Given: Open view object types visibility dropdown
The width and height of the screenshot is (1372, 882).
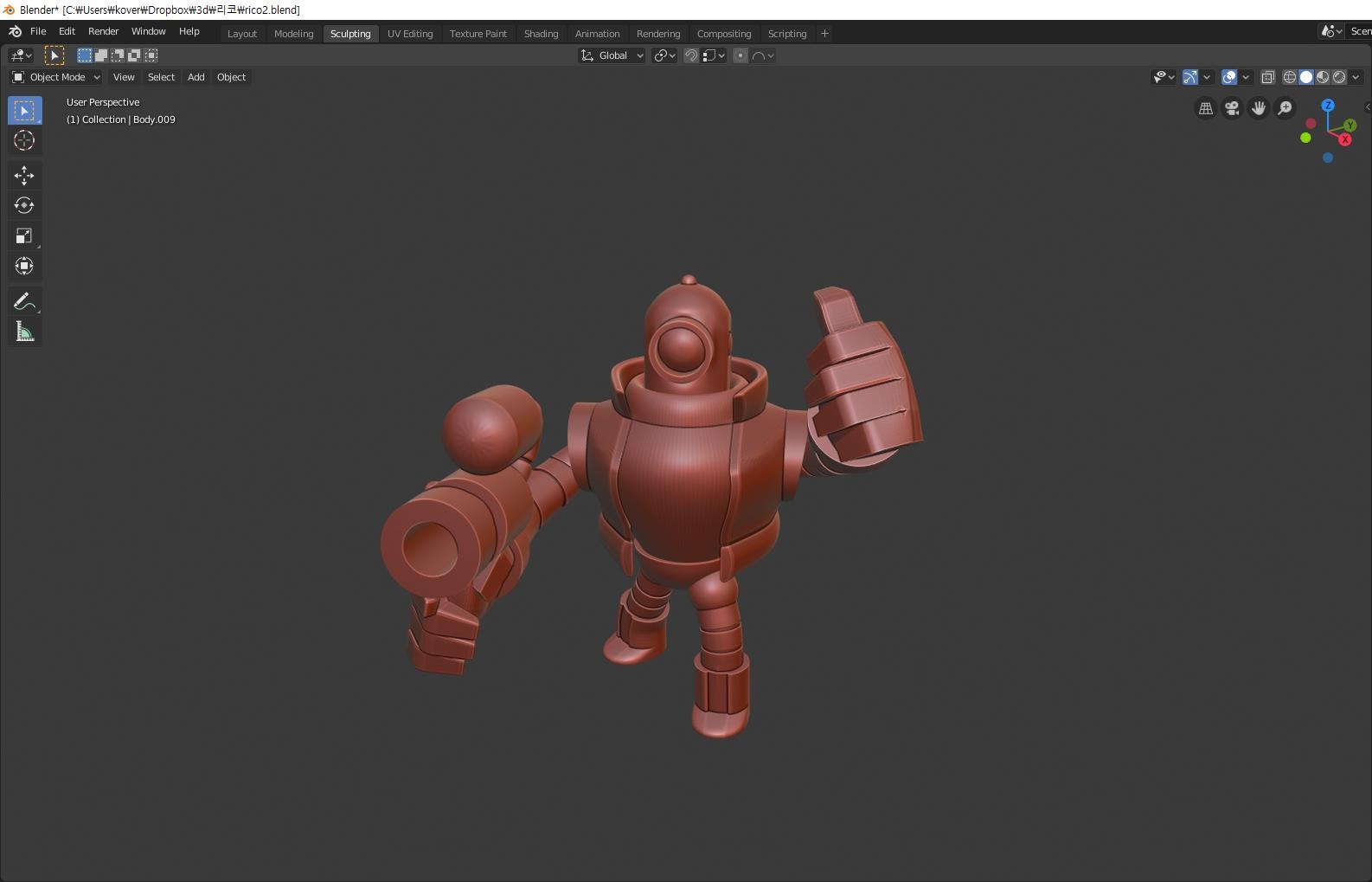Looking at the screenshot, I should 1164,77.
